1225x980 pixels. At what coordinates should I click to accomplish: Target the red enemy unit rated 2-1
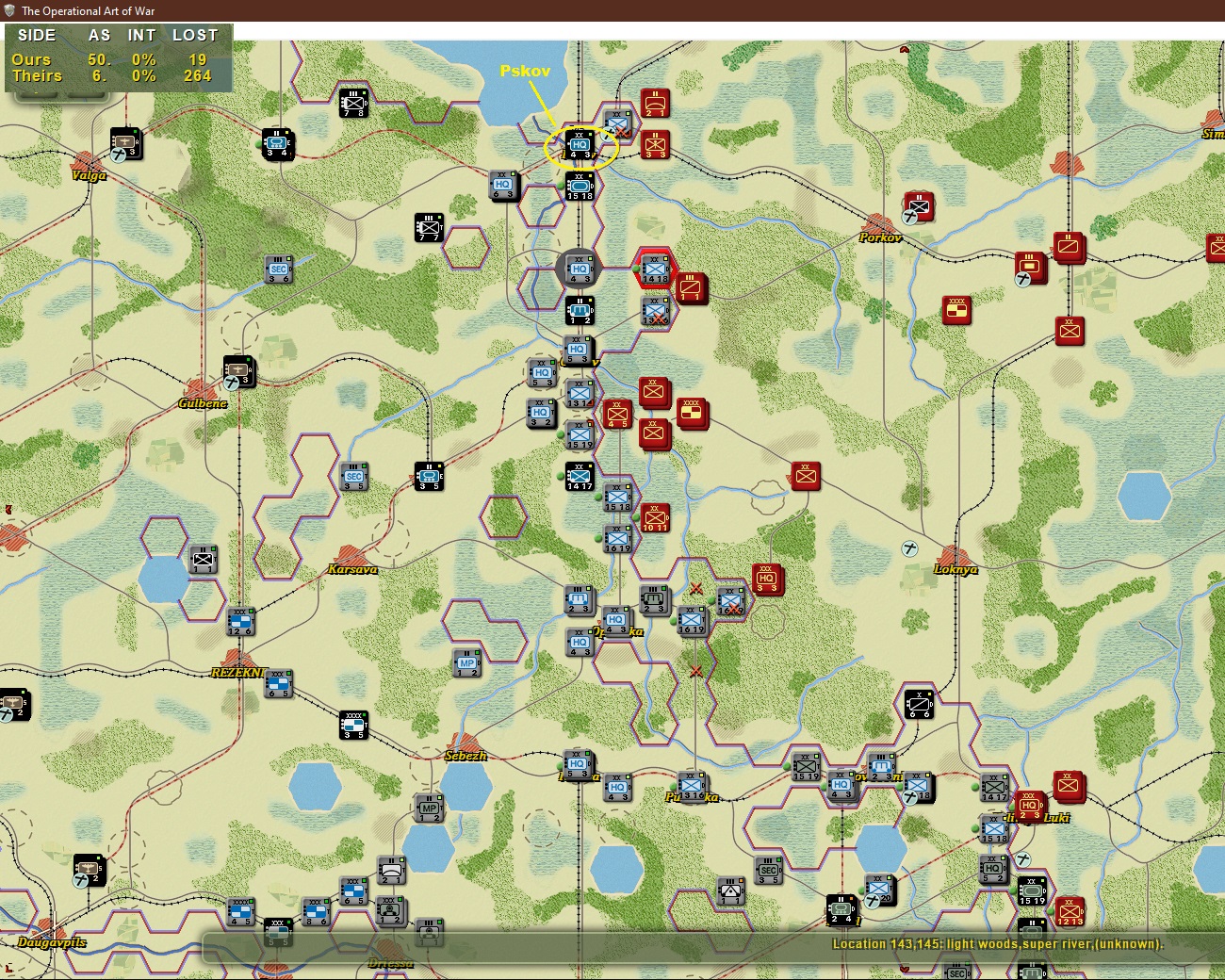[655, 103]
